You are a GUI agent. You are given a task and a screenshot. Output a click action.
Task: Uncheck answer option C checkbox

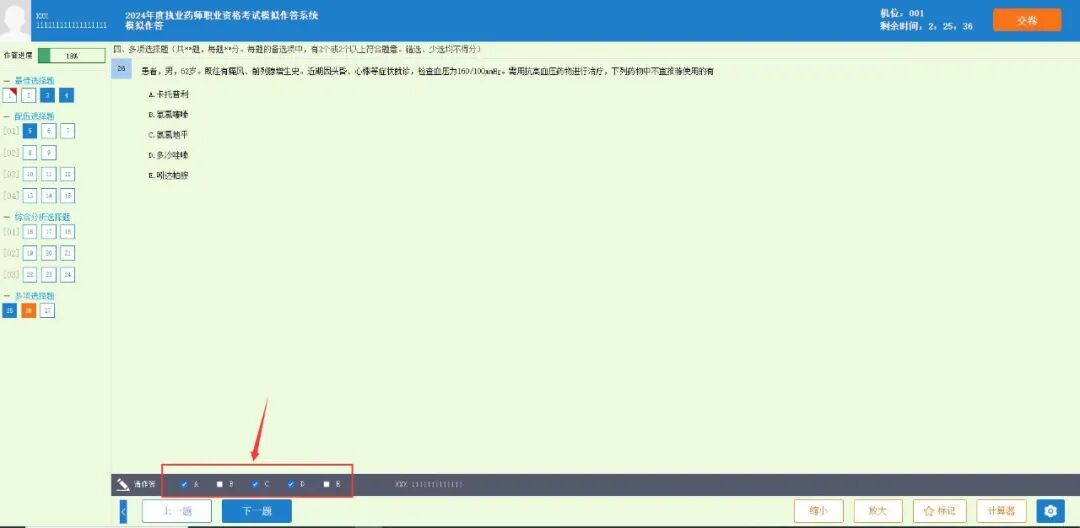point(255,485)
